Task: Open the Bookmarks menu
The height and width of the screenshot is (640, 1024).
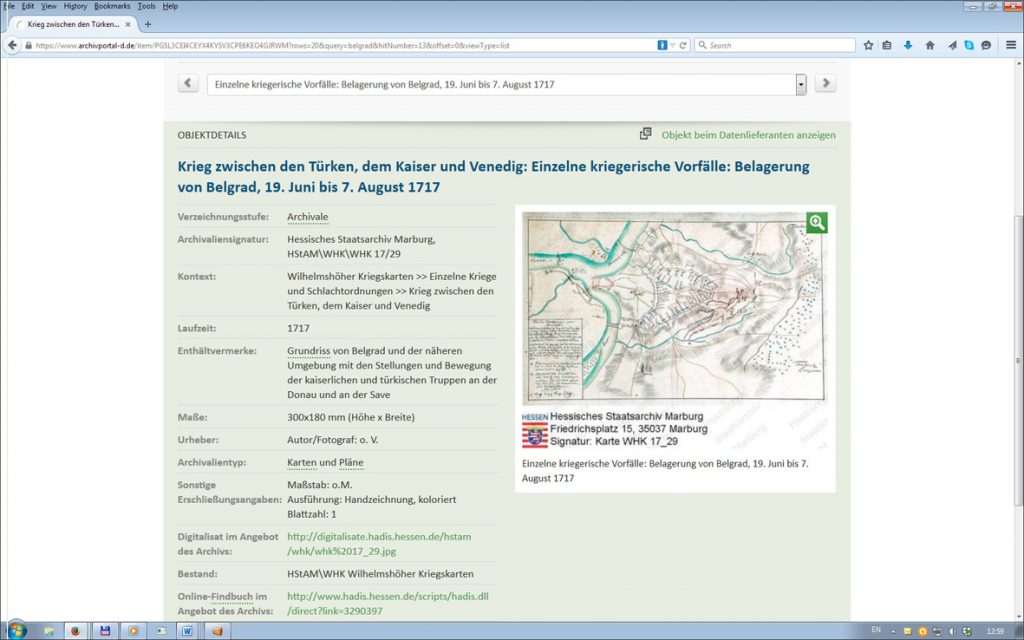Action: [x=112, y=6]
